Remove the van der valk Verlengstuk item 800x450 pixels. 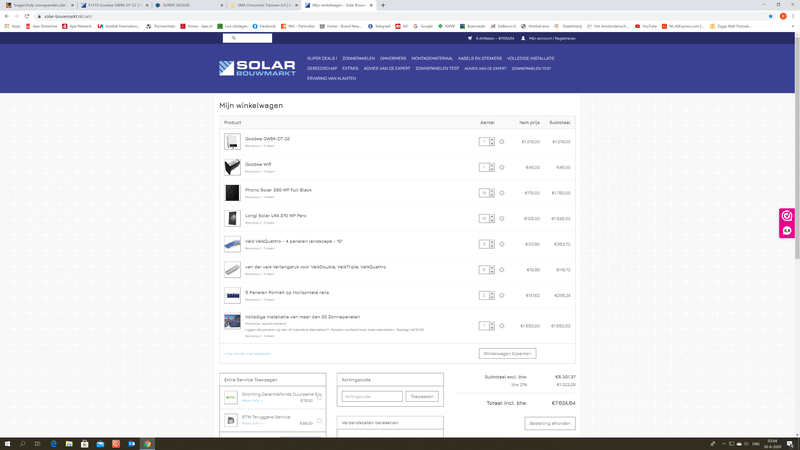[502, 270]
